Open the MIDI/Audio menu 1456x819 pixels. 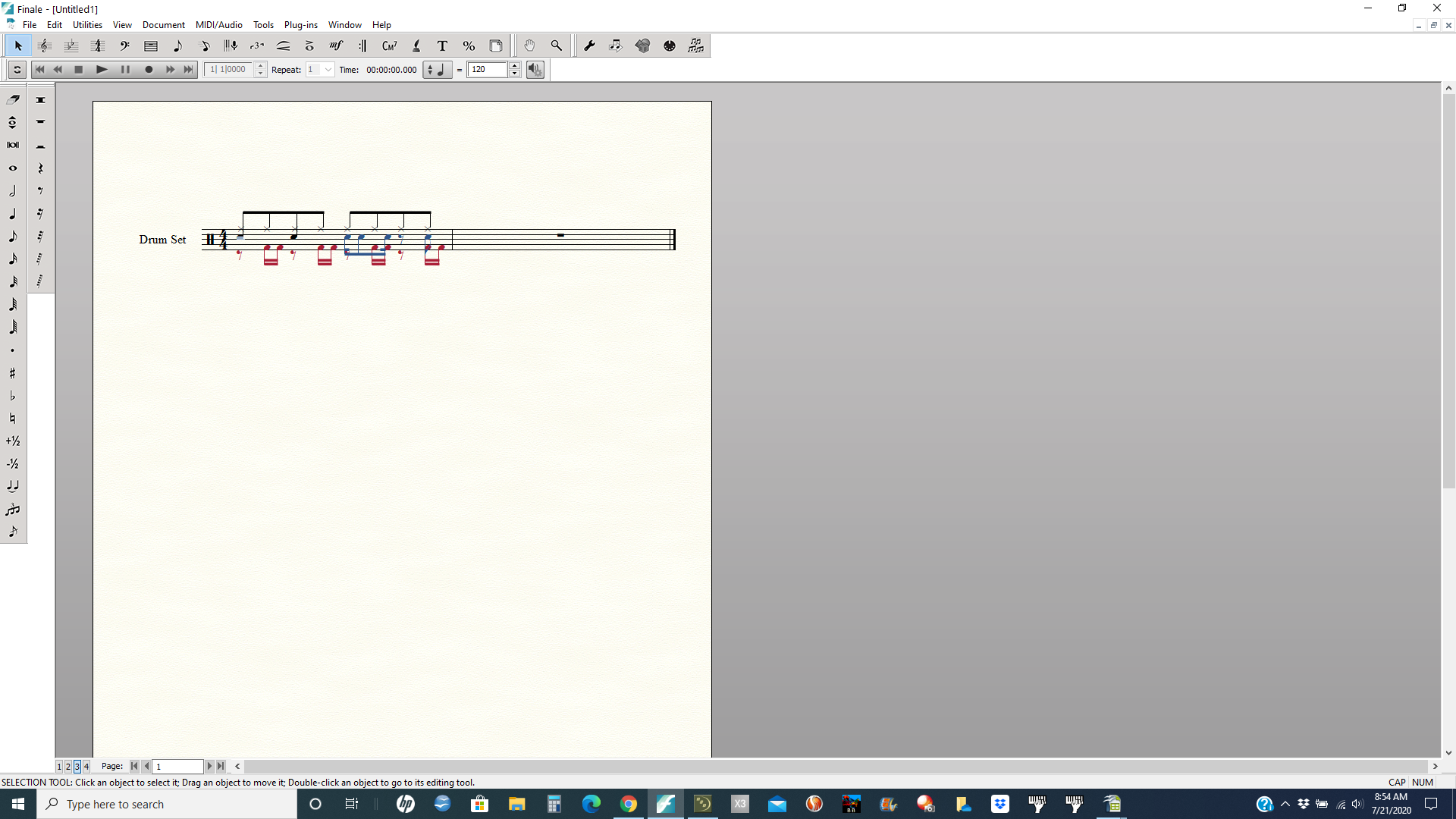[218, 25]
